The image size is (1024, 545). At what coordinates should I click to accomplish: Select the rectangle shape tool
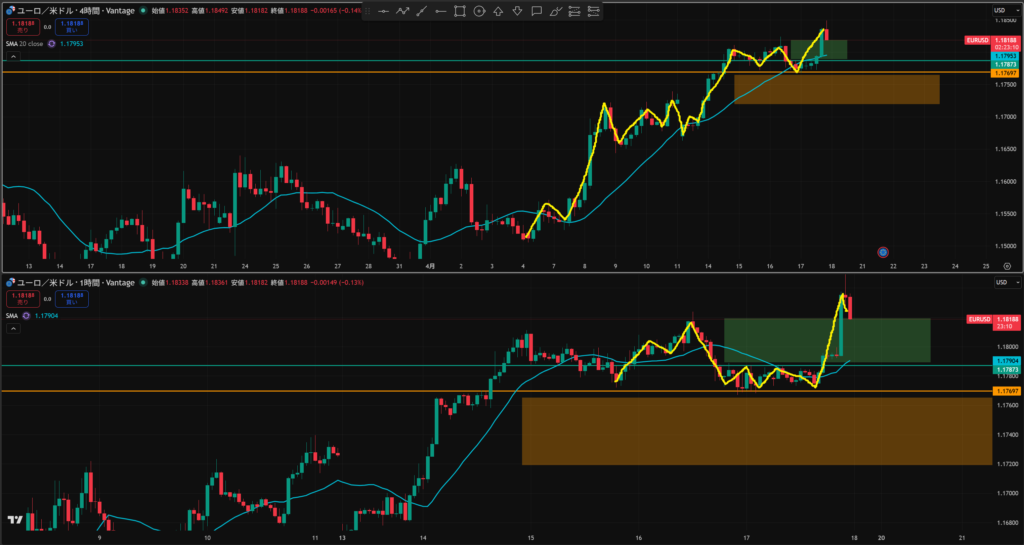(x=460, y=11)
